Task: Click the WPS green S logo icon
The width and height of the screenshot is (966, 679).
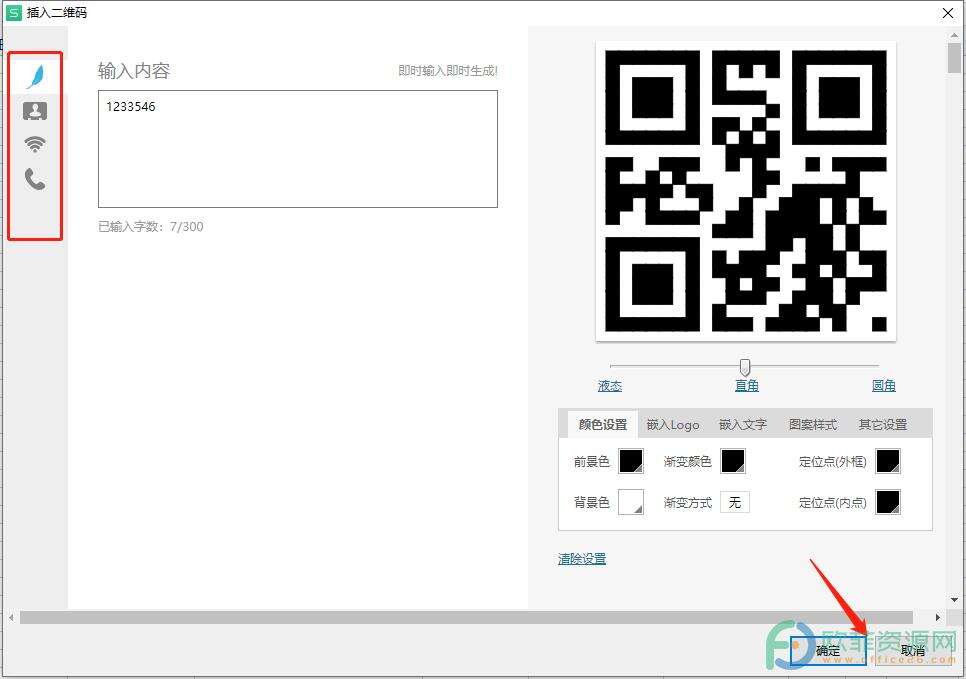Action: point(13,13)
